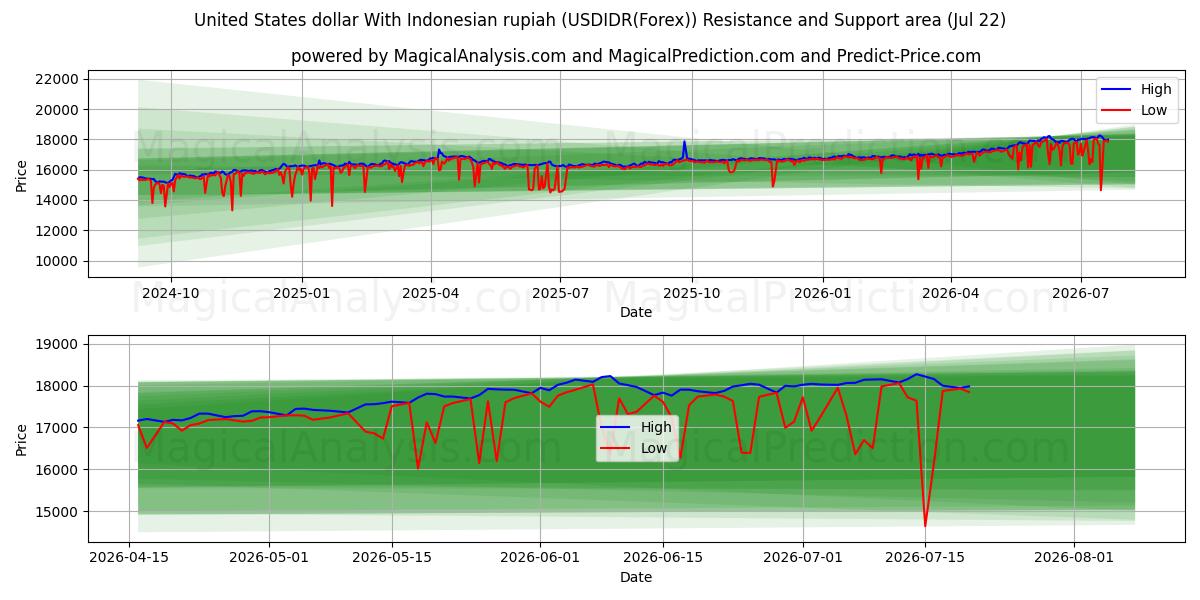1200x600 pixels.
Task: Click the 'Price' axis title of bottom chart
Action: pos(22,438)
